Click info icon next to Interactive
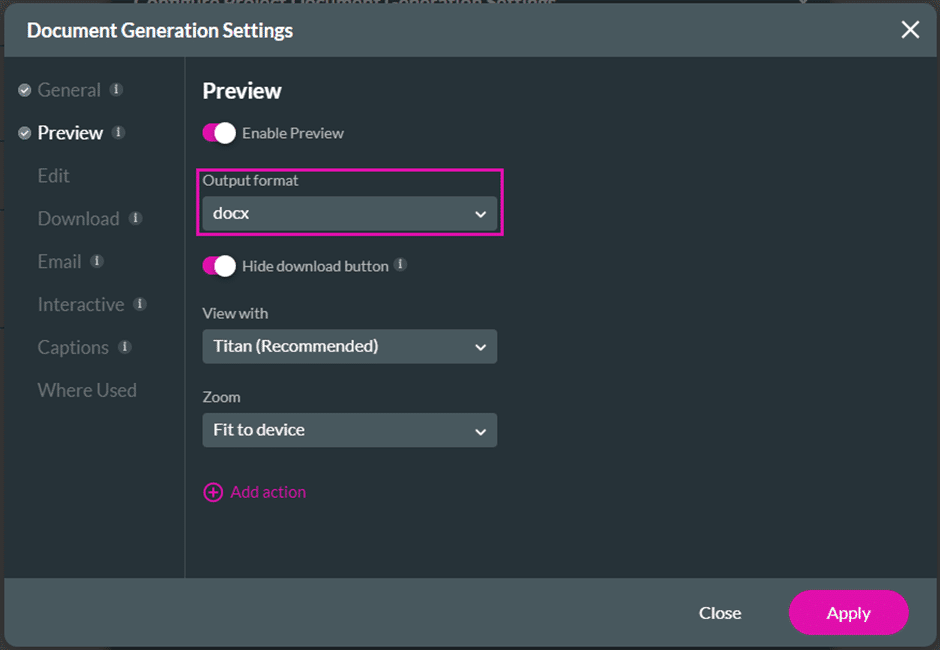The image size is (940, 650). click(140, 304)
